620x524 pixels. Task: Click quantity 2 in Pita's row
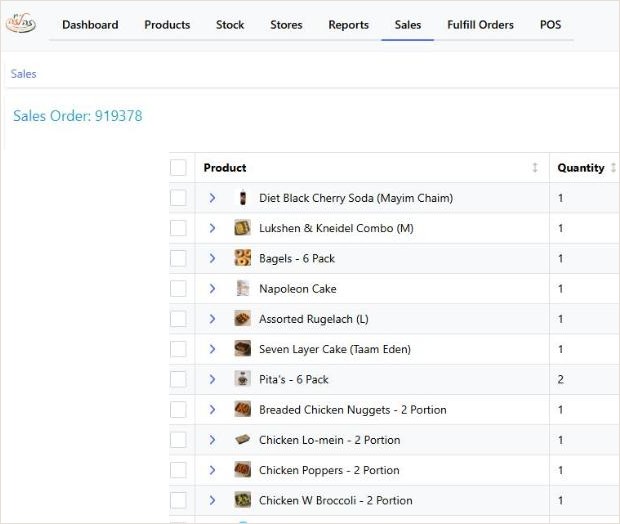tap(561, 380)
